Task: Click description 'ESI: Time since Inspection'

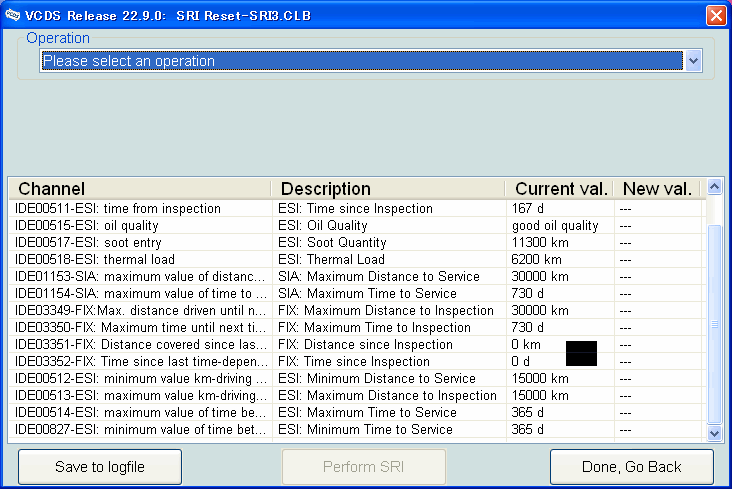Action: (x=355, y=208)
